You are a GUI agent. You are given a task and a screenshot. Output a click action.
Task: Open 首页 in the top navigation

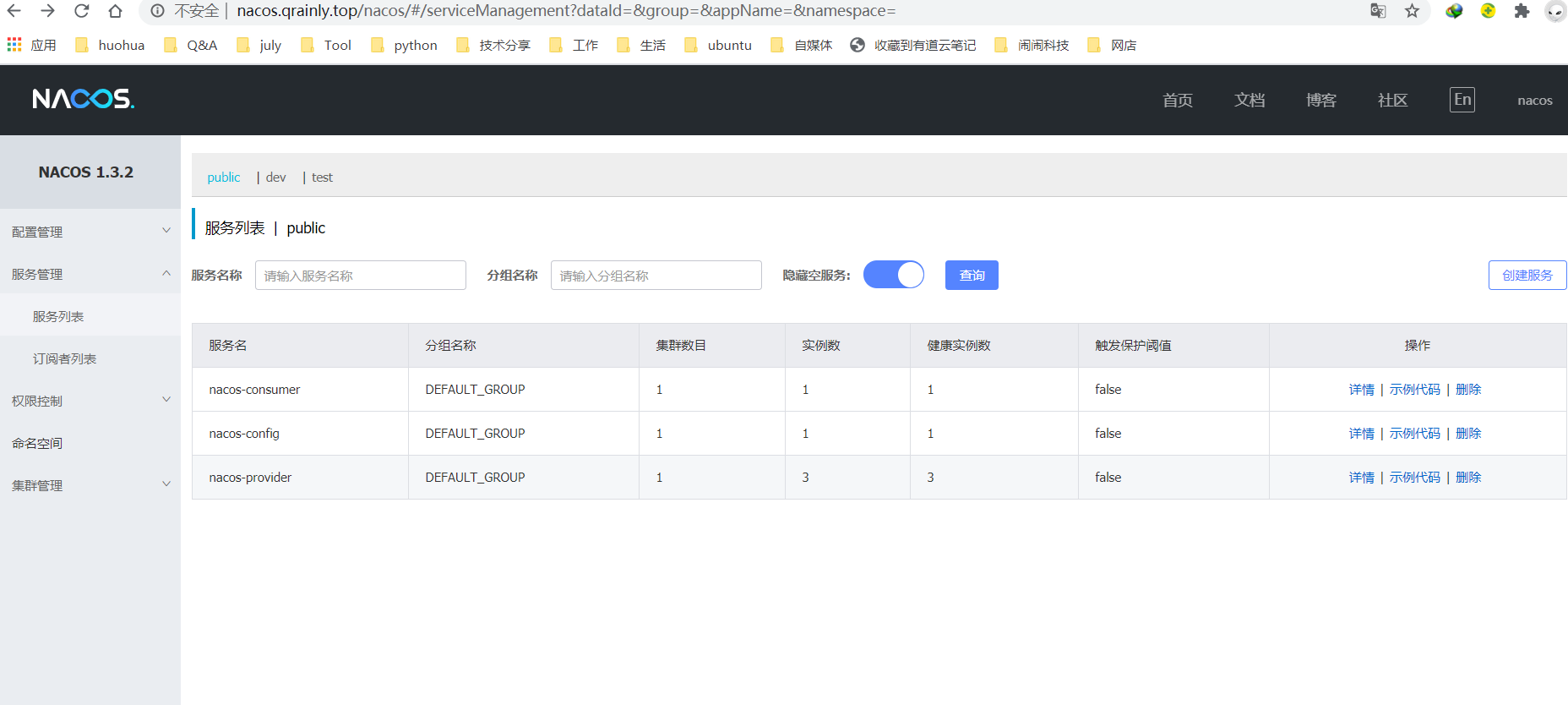[x=1177, y=100]
